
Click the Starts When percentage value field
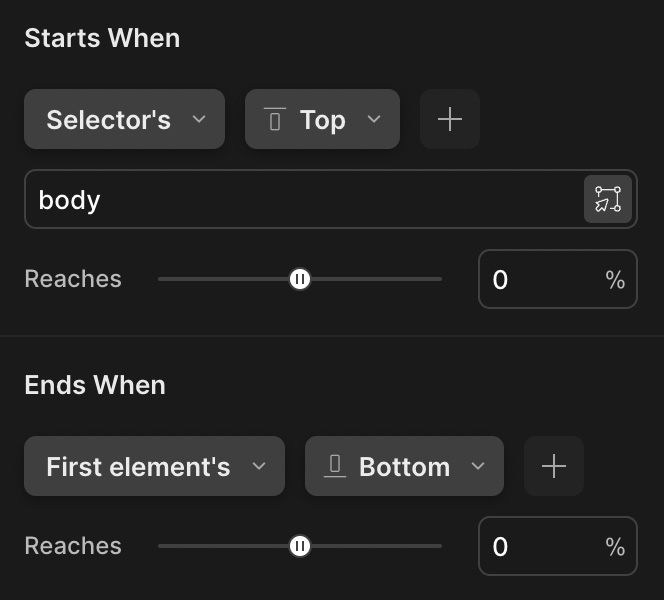(x=558, y=279)
